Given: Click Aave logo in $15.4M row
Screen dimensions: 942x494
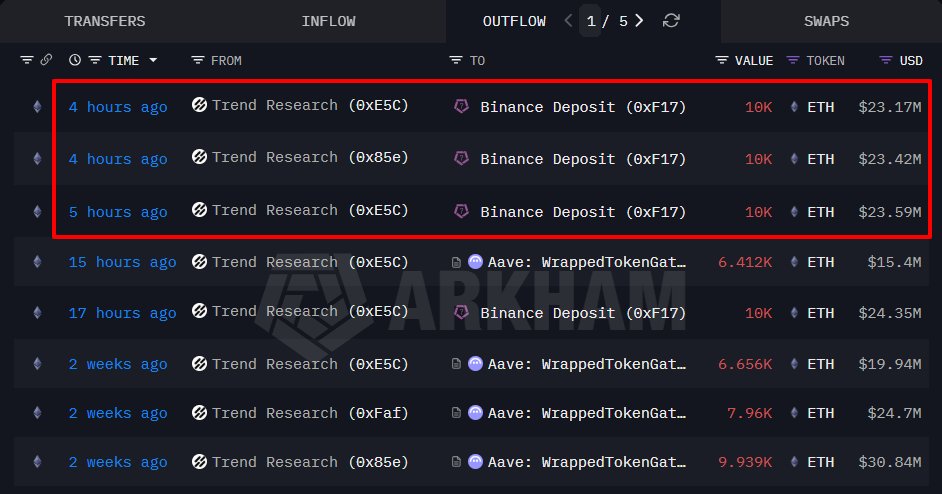Looking at the screenshot, I should click(x=475, y=261).
